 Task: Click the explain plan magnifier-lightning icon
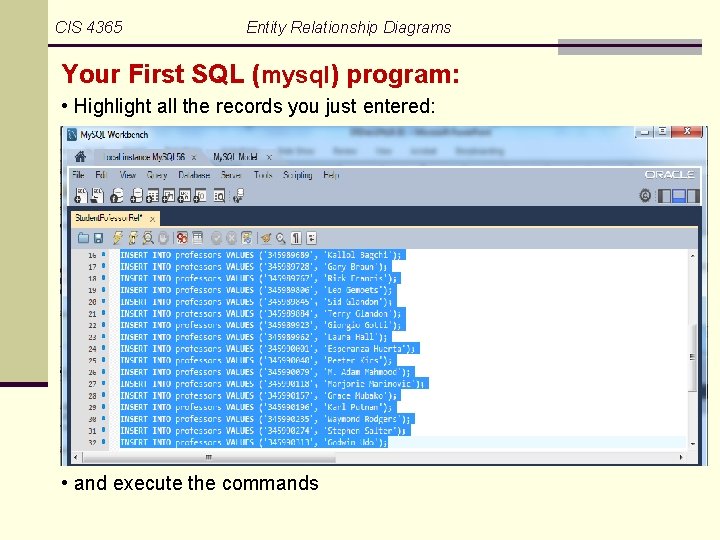(x=148, y=237)
